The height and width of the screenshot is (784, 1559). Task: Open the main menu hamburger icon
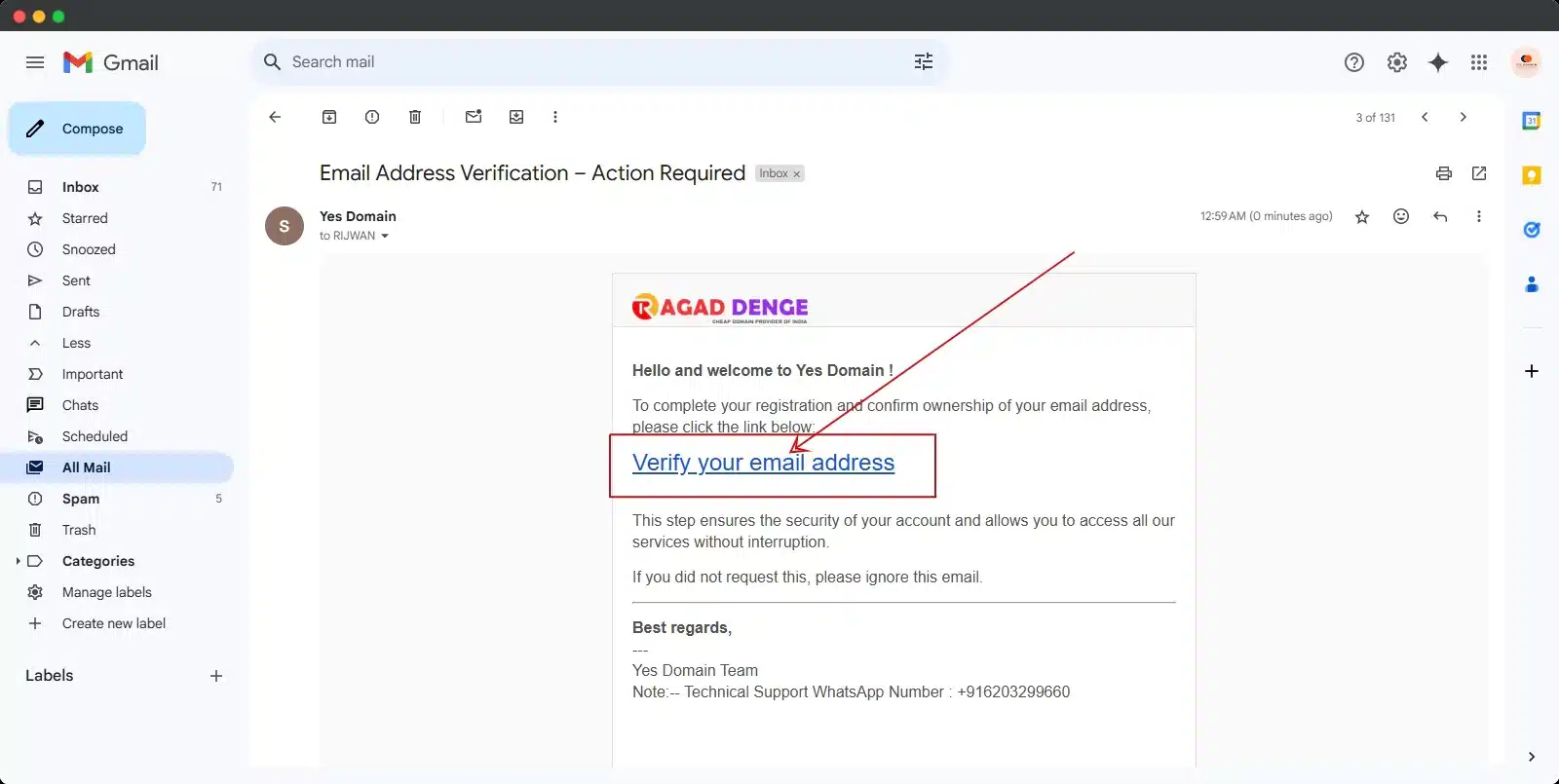(35, 62)
